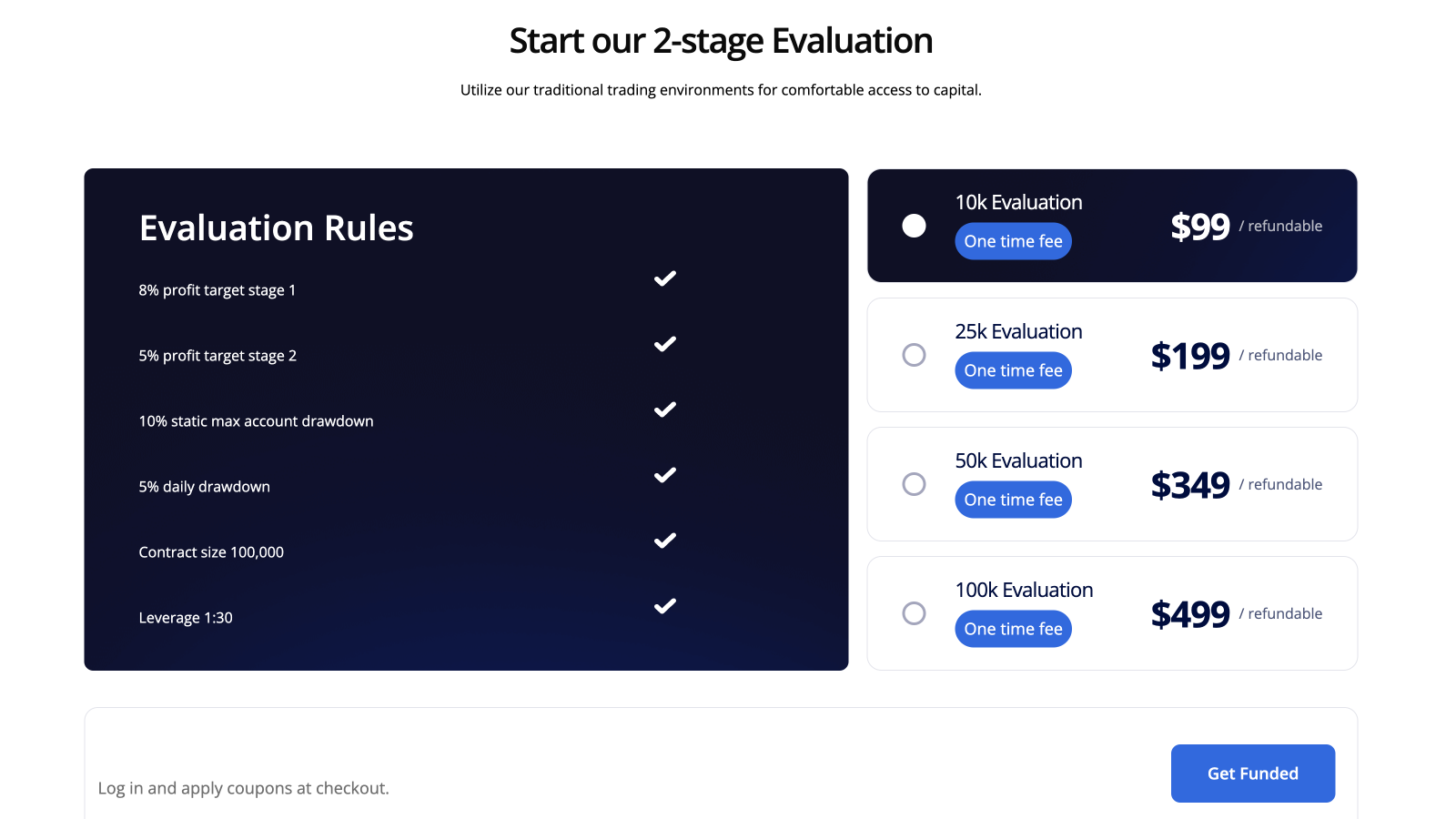
Task: Click One time fee badge under 10k Evaluation
Action: point(1013,241)
